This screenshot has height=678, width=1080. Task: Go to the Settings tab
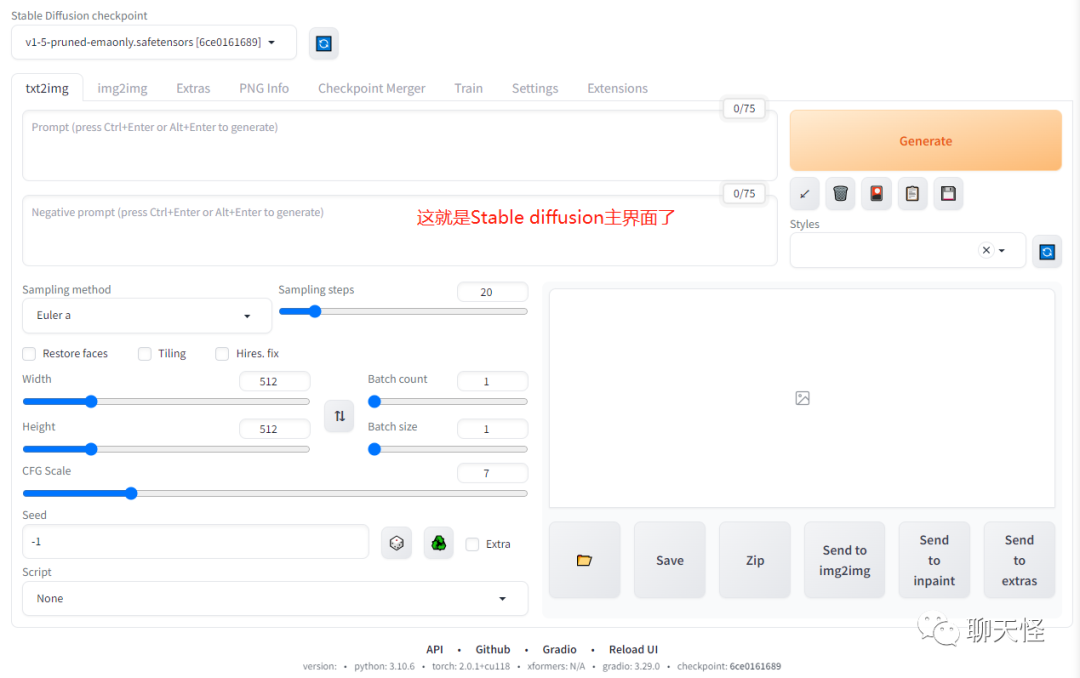(534, 88)
